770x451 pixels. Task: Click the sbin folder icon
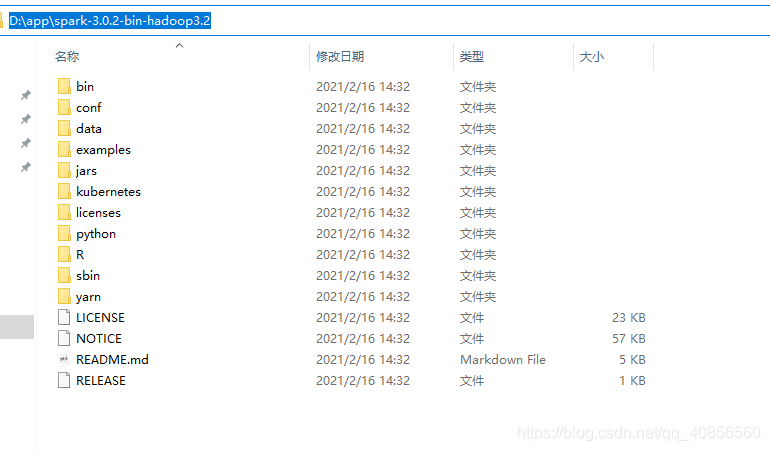64,275
